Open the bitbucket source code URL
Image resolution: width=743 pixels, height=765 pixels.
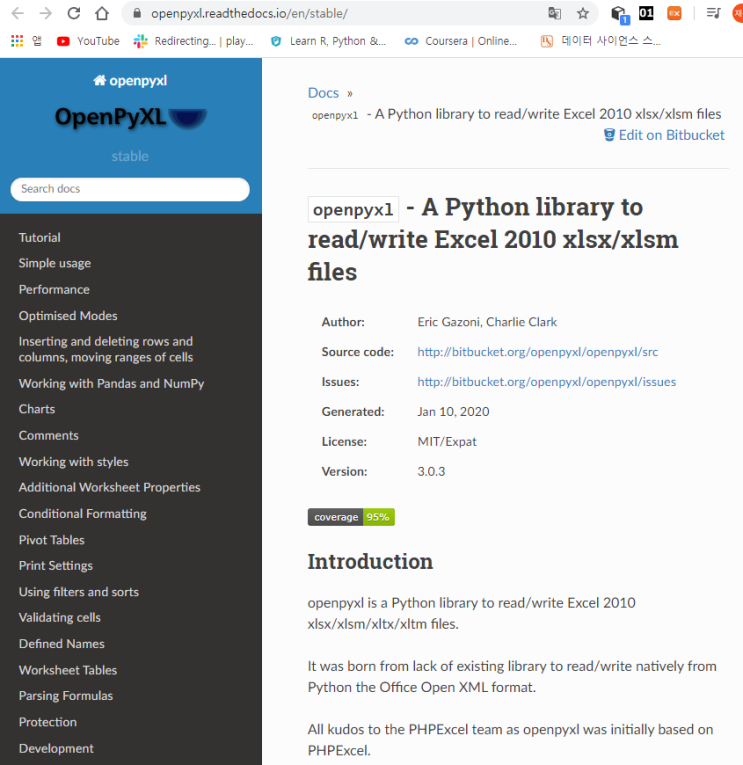(537, 352)
